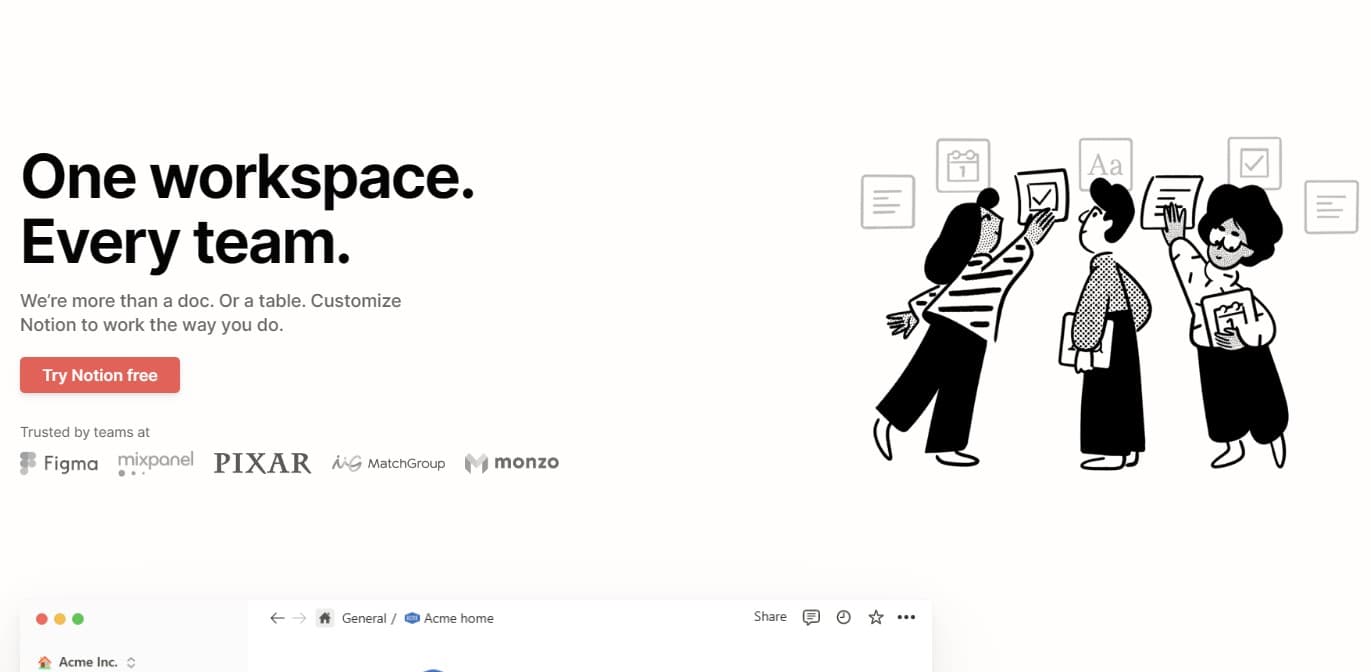Click the Try Notion free button

coord(100,375)
